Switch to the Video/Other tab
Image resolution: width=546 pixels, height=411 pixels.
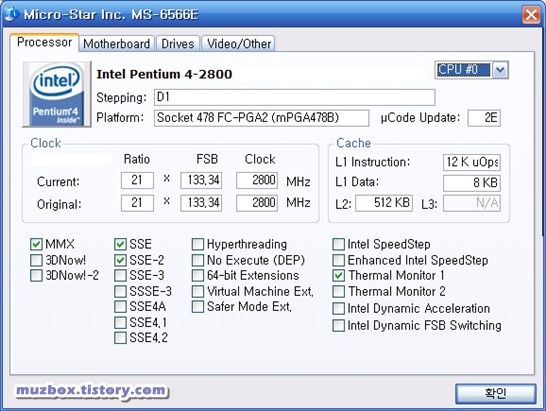click(239, 44)
